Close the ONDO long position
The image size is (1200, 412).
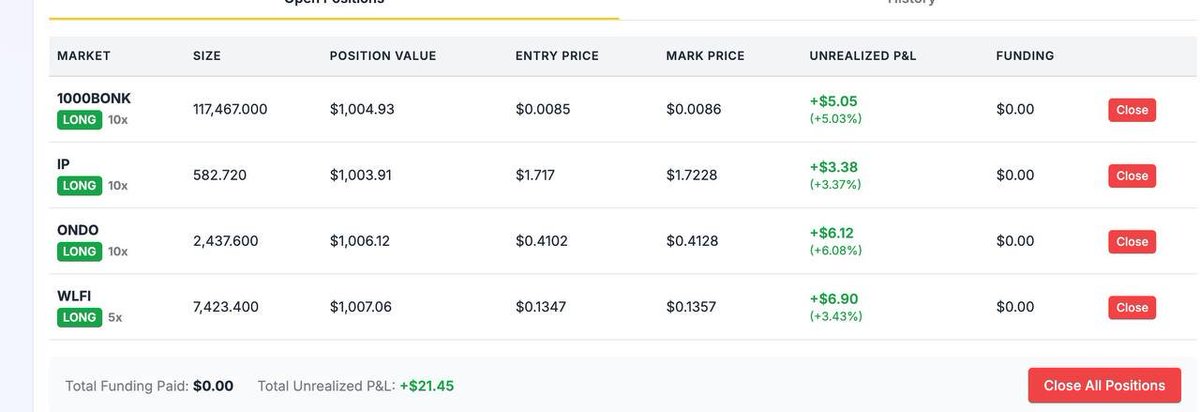[1131, 242]
